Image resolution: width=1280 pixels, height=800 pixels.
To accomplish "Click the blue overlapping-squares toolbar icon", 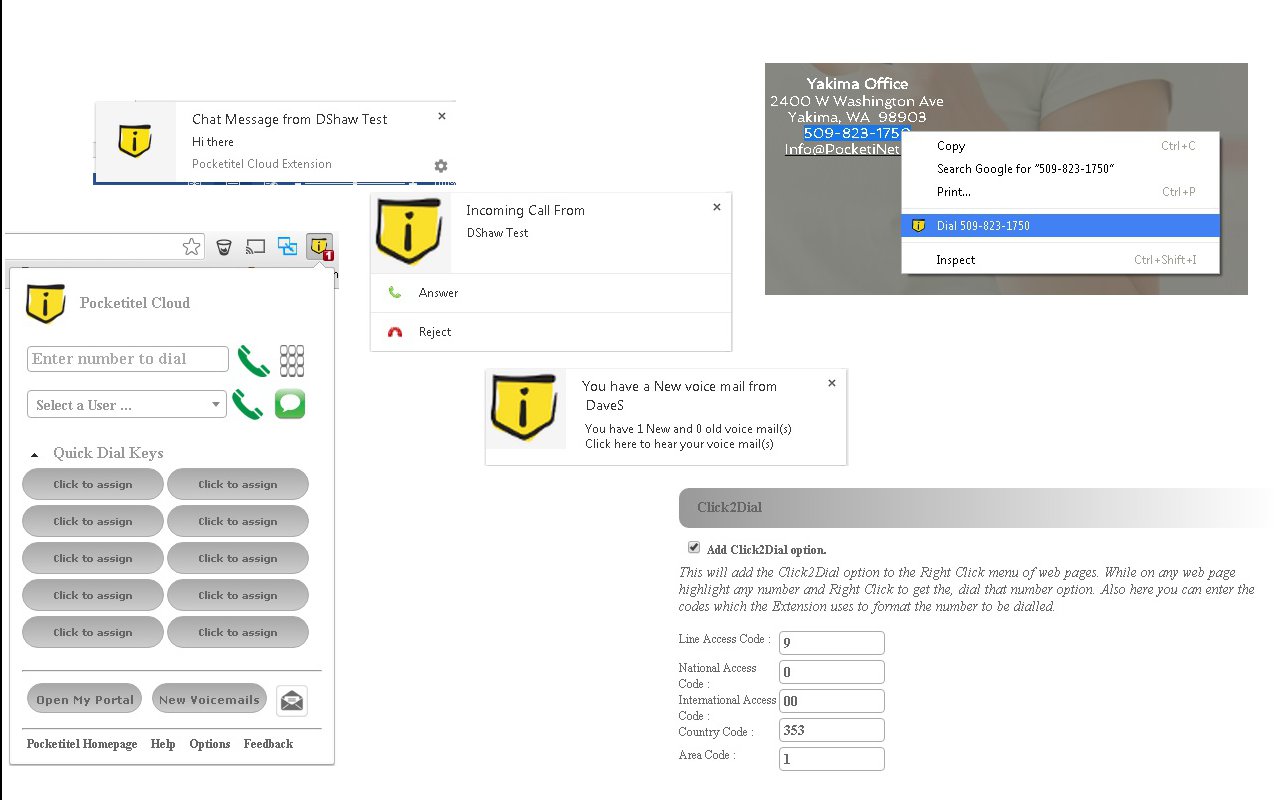I will 288,246.
